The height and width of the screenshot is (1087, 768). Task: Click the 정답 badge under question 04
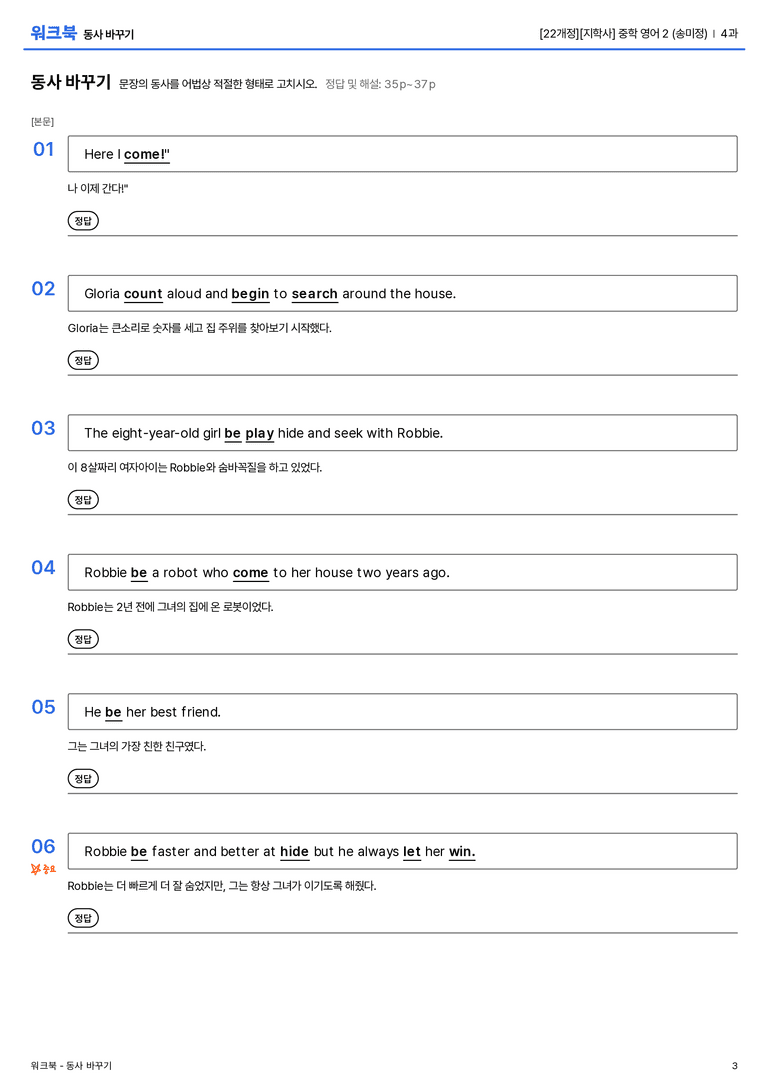[83, 638]
